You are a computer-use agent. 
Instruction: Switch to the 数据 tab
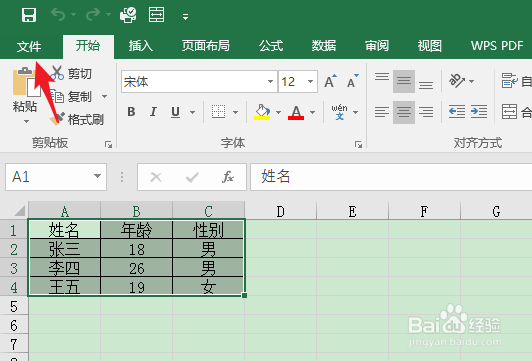324,45
